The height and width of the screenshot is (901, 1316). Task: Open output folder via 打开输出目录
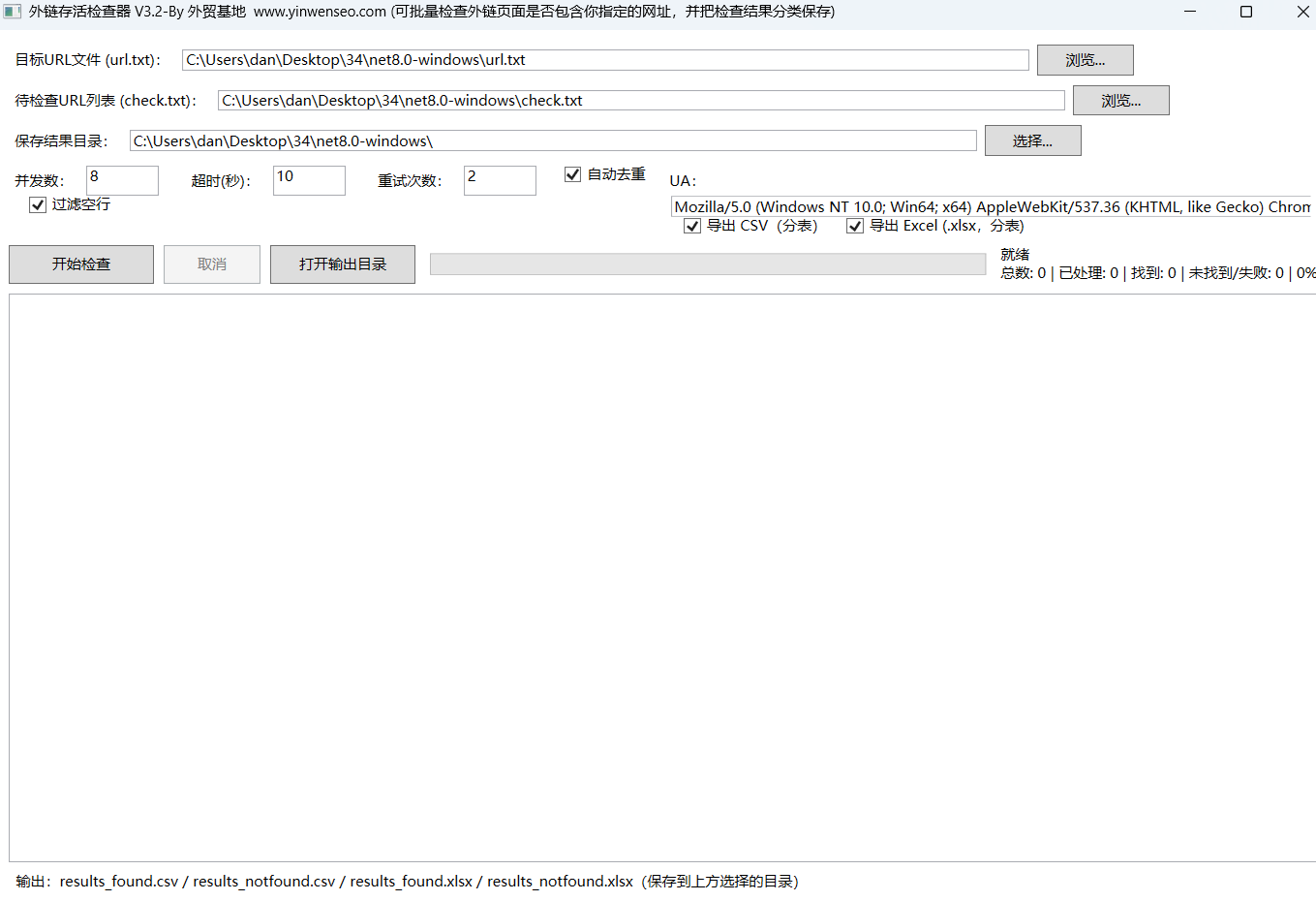342,264
